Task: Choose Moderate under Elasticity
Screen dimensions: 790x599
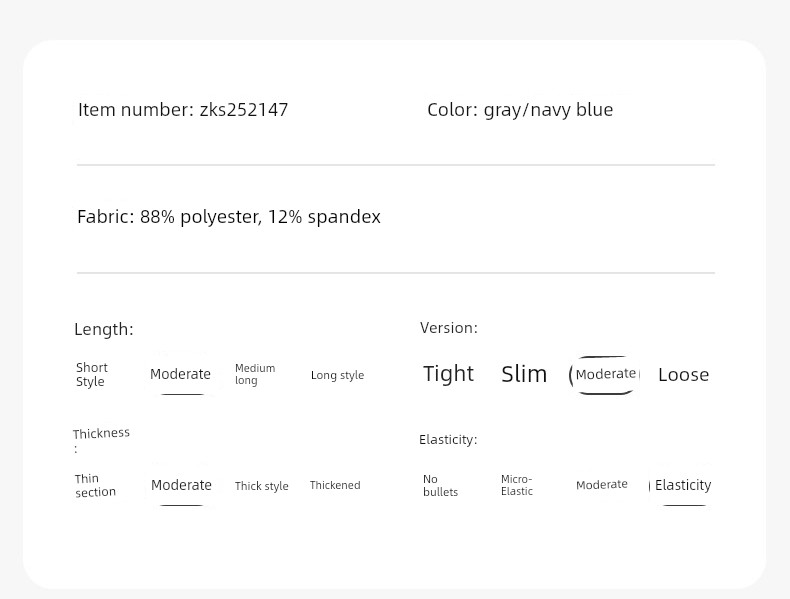Action: [602, 485]
